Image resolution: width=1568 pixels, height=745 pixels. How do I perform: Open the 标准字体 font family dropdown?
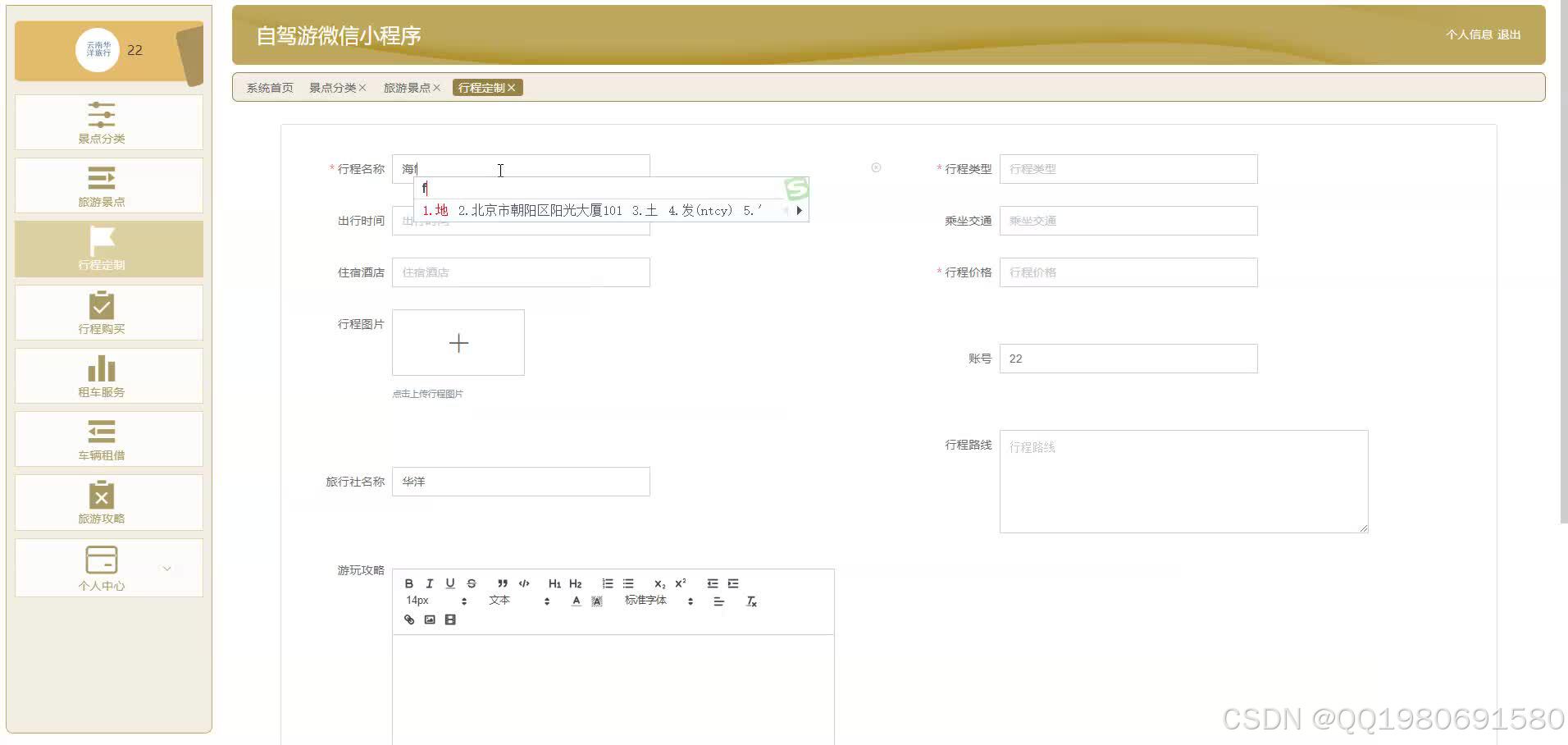tap(659, 601)
